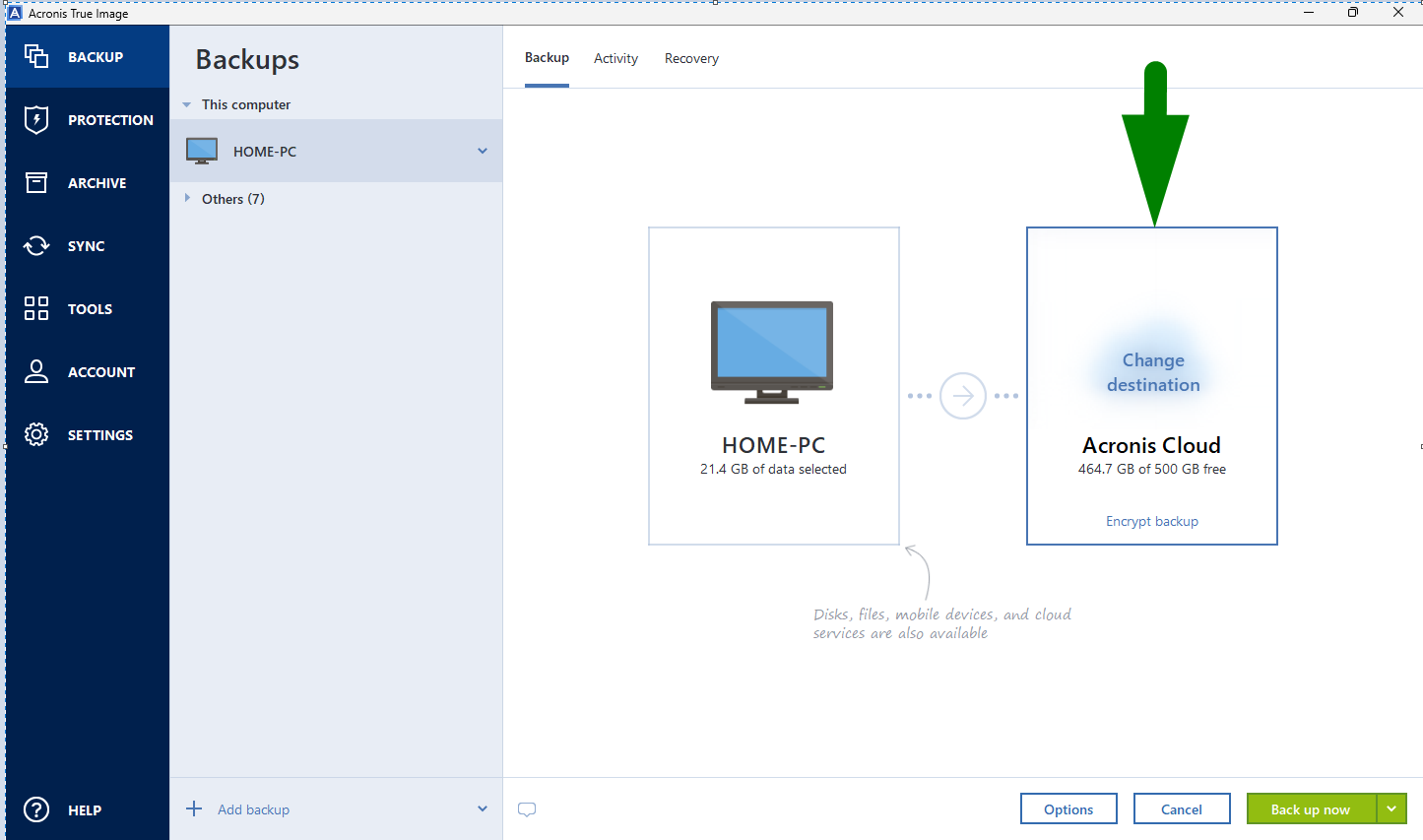This screenshot has width=1423, height=840.
Task: Open the feedback speech bubble icon
Action: tap(527, 808)
